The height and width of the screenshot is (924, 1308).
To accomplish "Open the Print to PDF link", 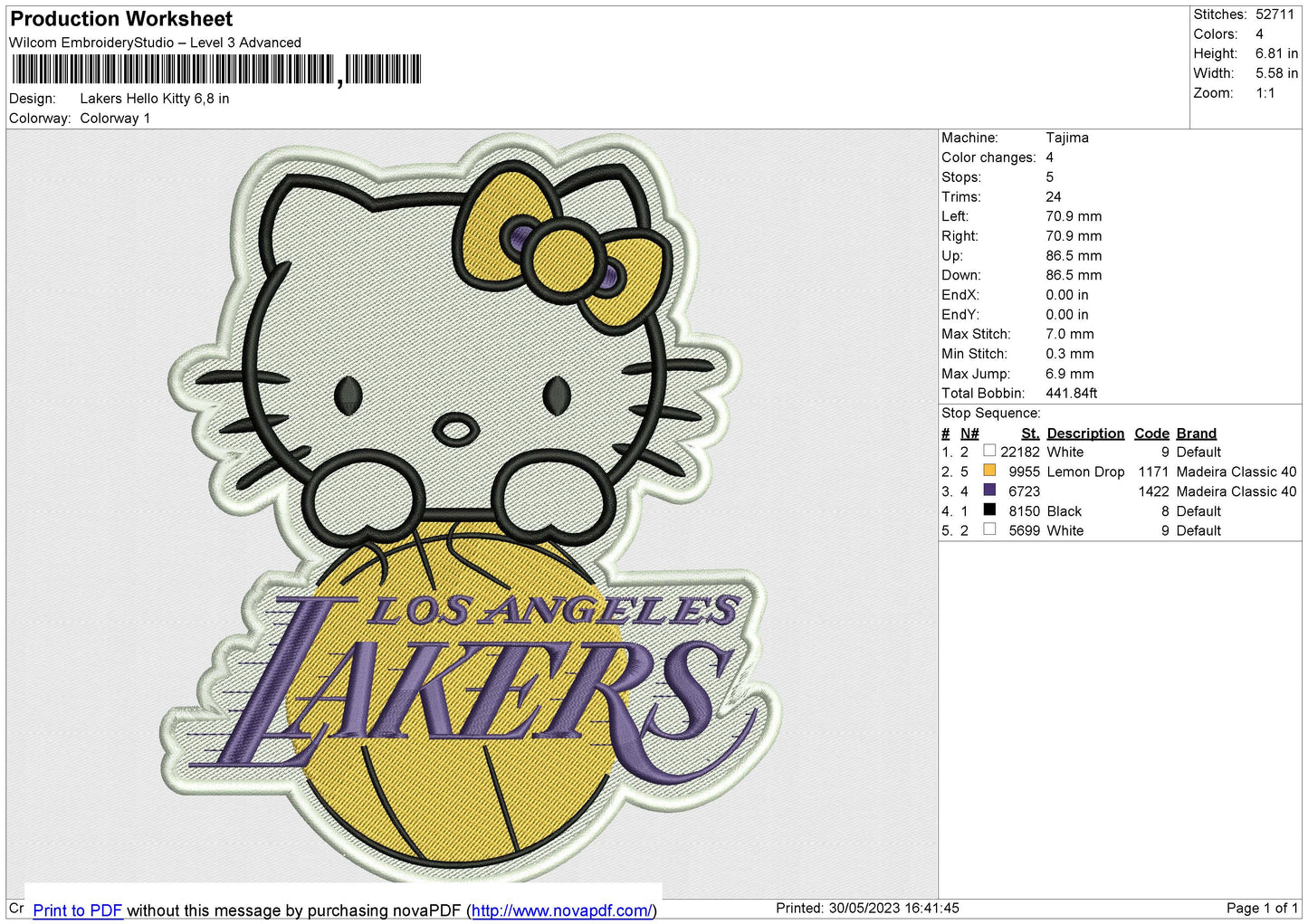I will coord(78,910).
